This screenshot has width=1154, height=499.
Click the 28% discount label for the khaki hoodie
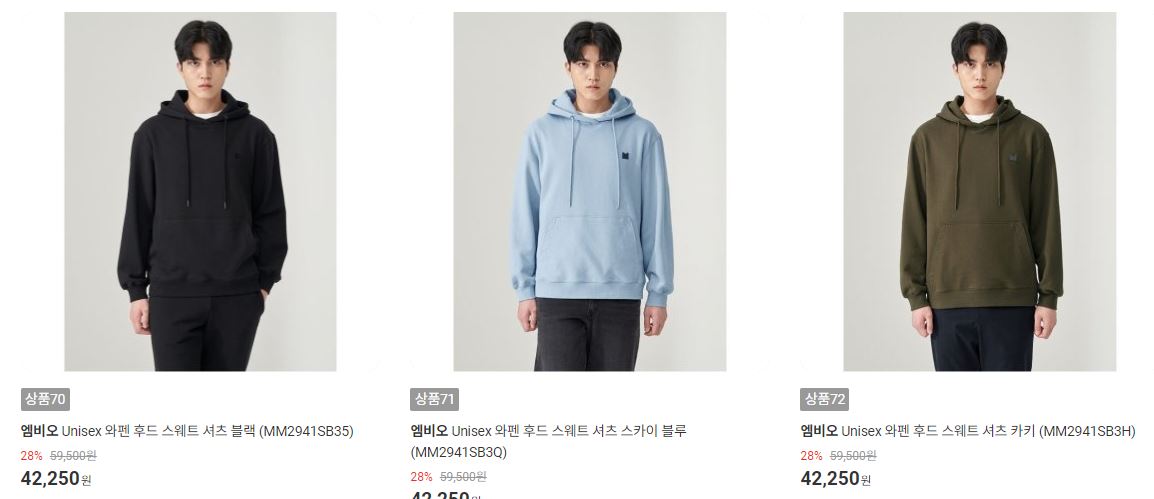point(812,456)
